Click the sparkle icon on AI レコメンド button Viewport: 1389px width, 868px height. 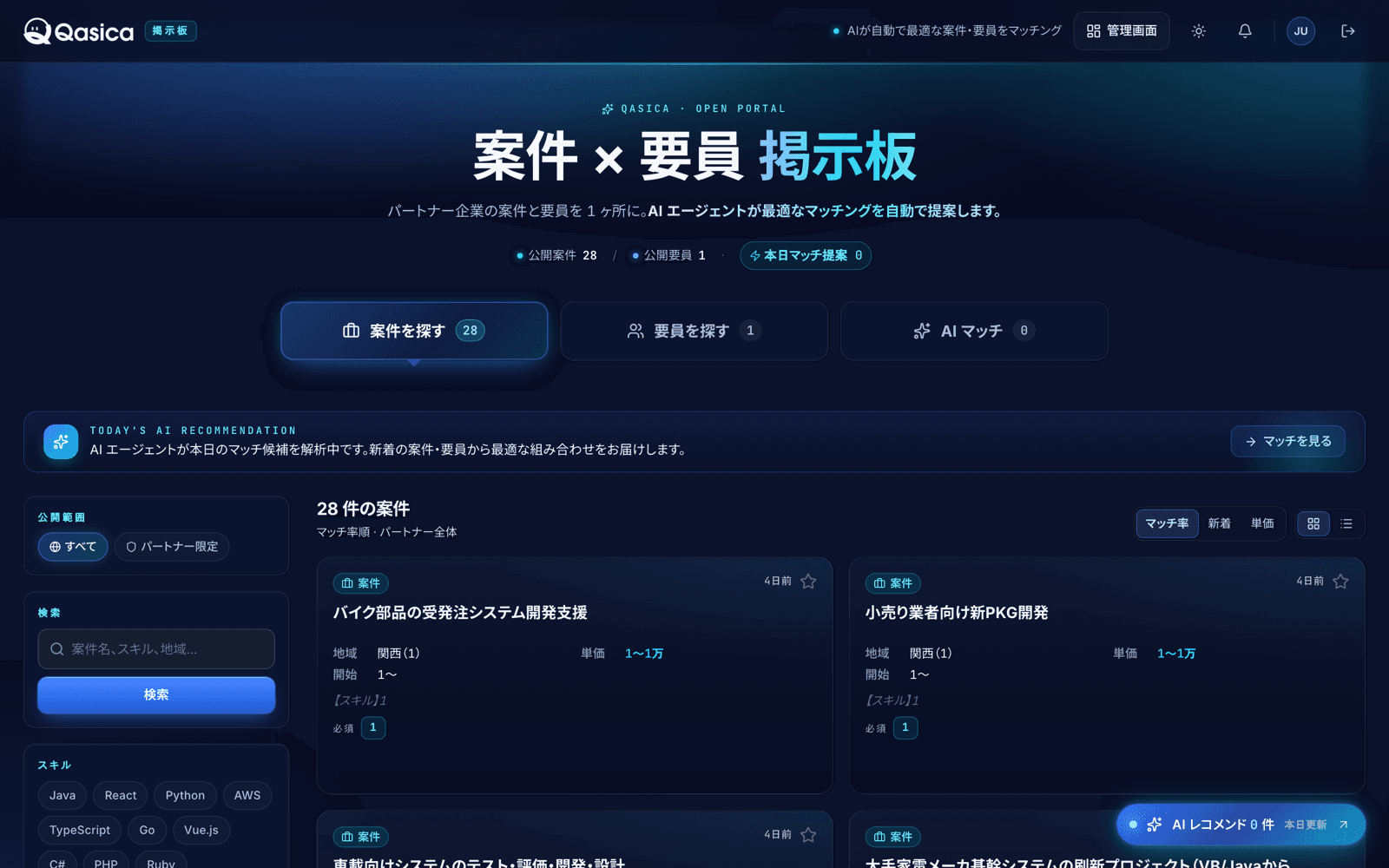[x=1155, y=825]
